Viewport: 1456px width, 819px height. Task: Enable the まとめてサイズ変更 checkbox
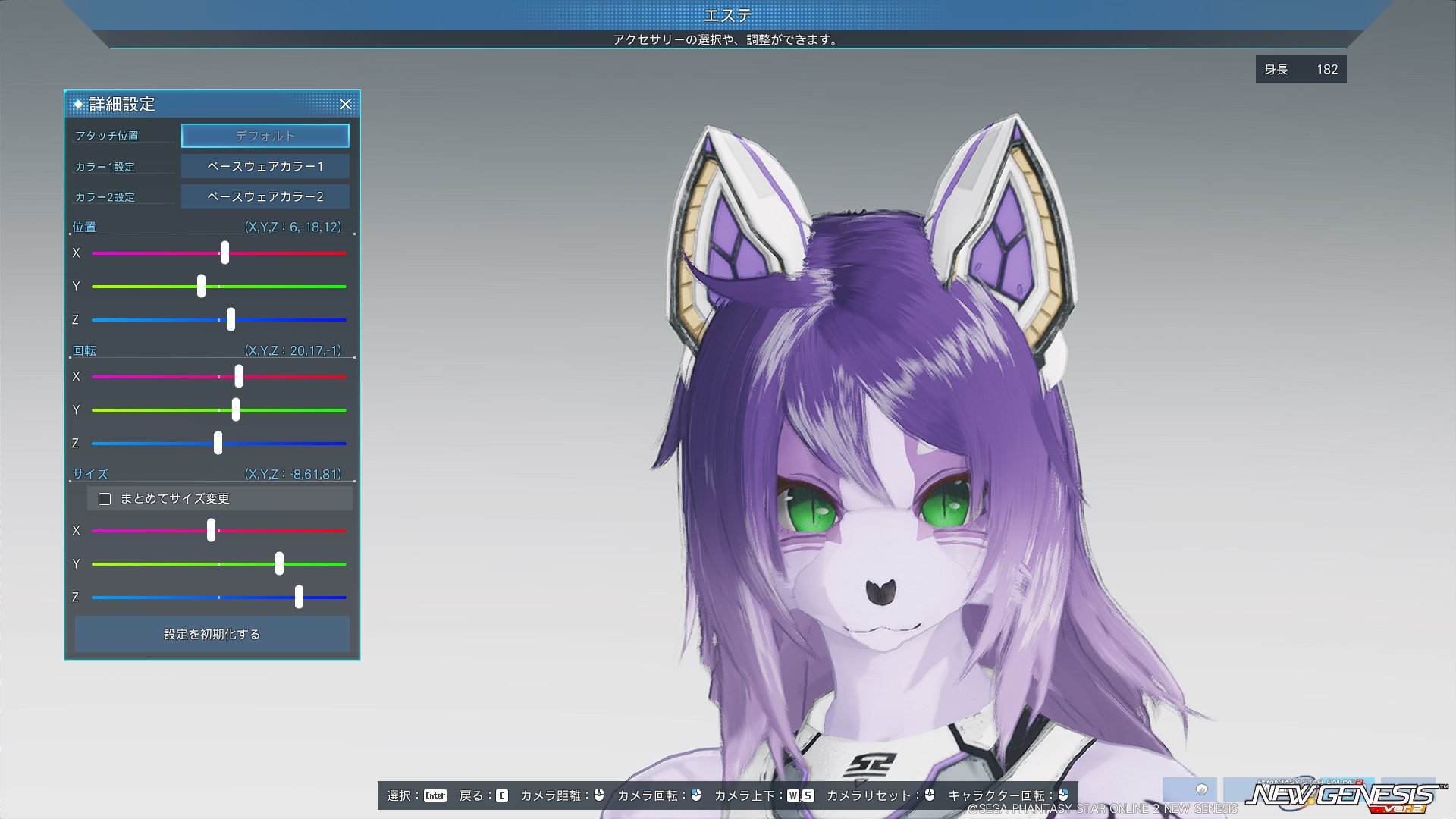coord(105,499)
